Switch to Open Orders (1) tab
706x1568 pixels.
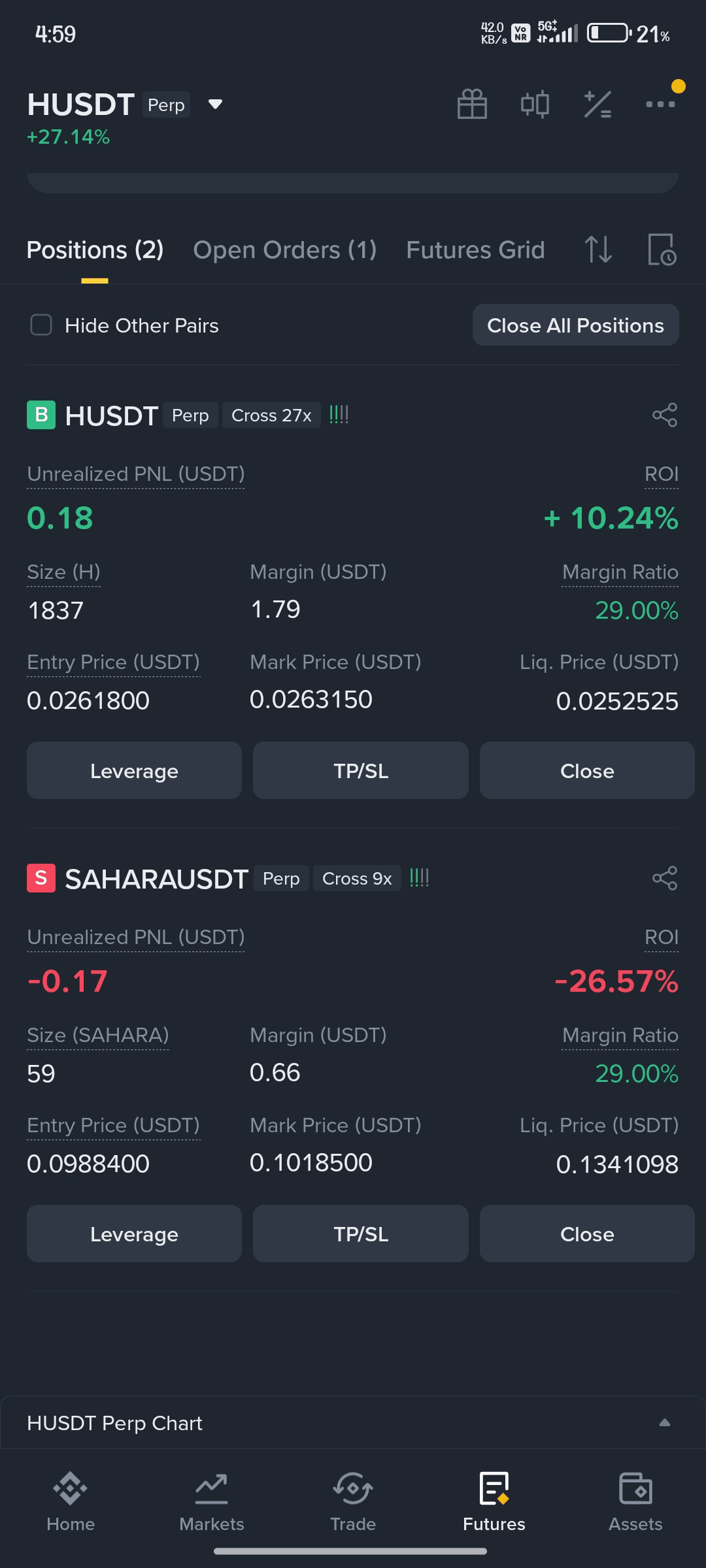285,250
